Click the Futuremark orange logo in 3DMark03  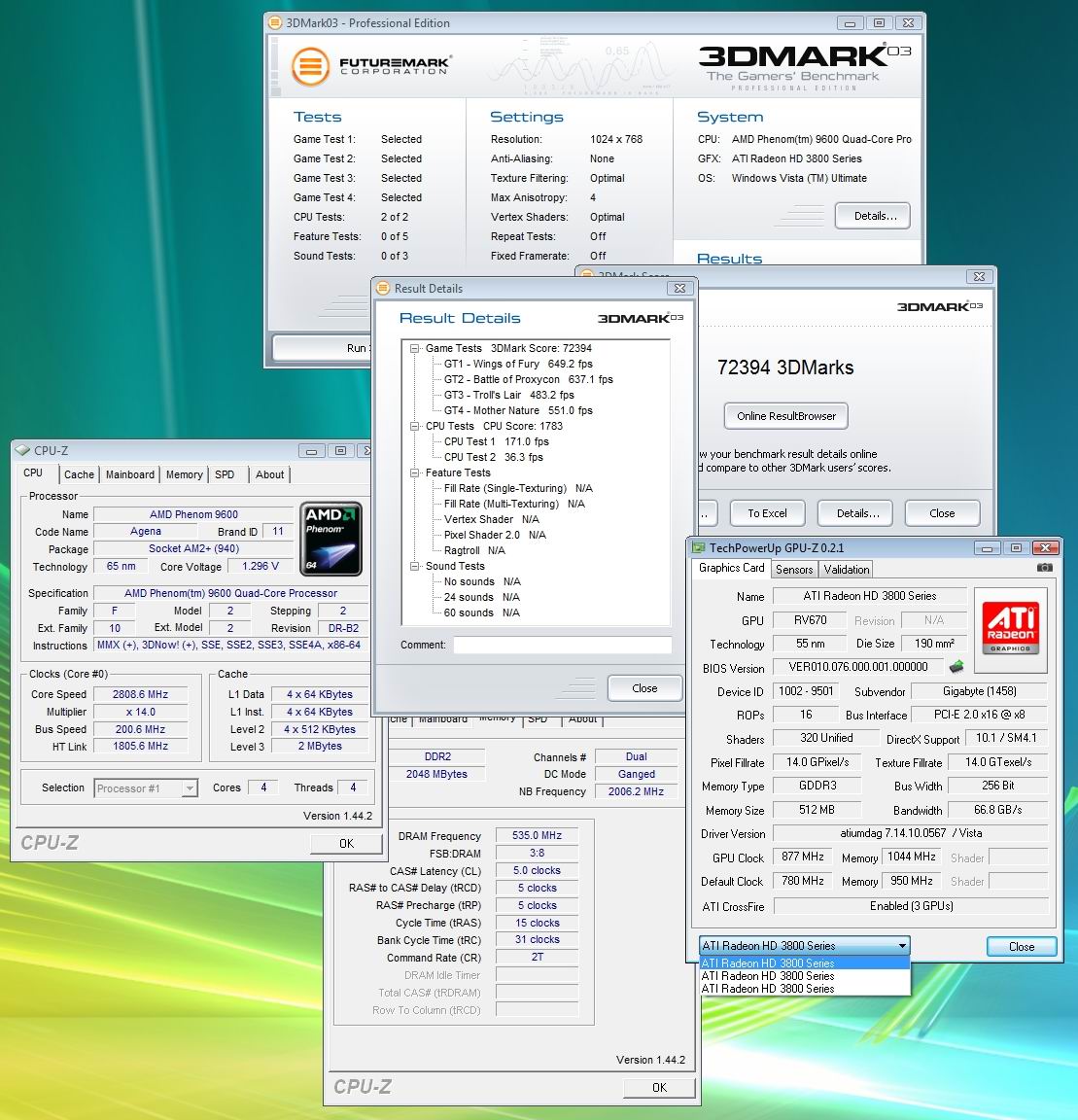tap(310, 66)
